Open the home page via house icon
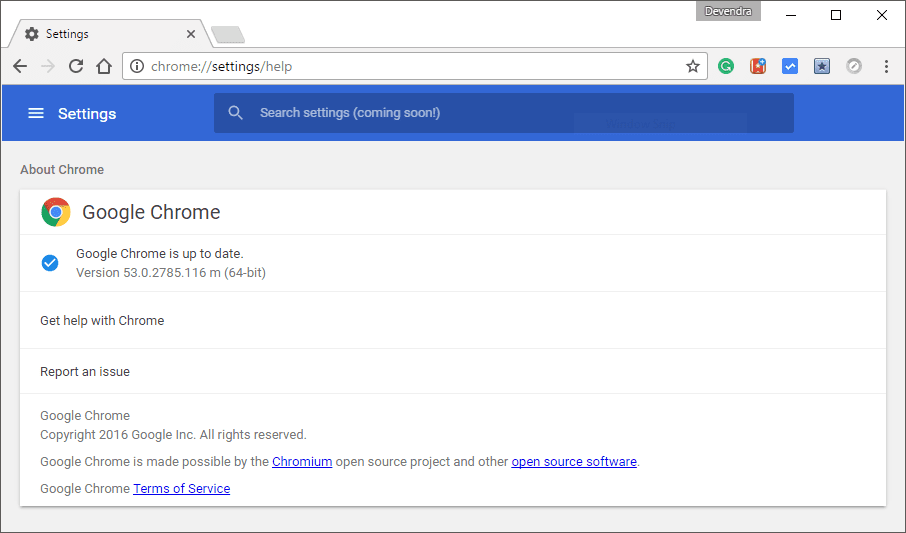 click(104, 66)
